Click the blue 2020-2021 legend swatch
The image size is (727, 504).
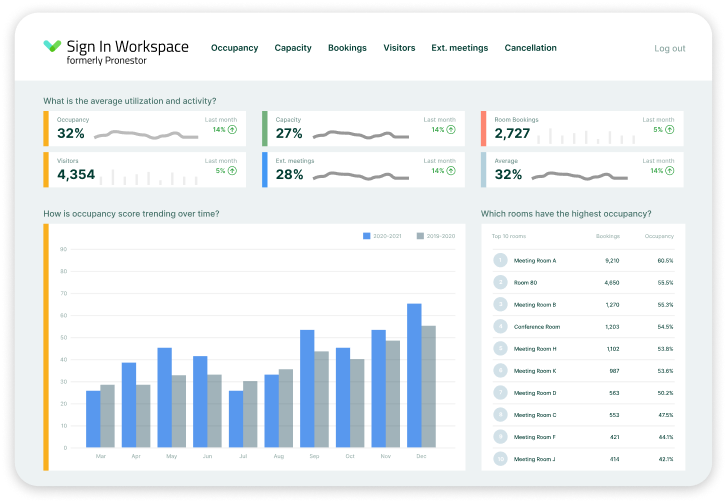[366, 236]
